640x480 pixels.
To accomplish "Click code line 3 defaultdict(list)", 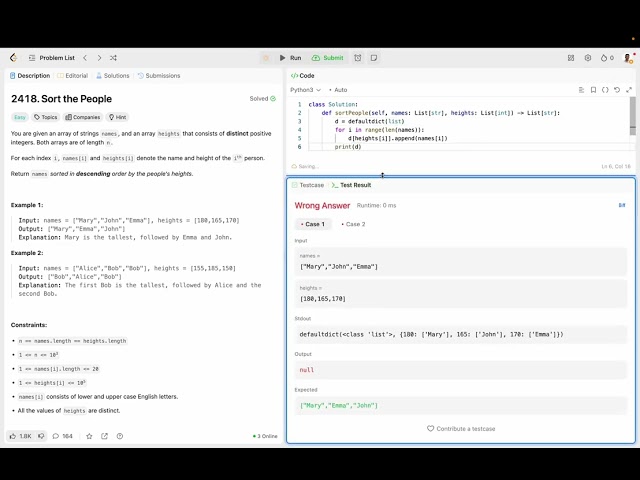I will pos(369,121).
